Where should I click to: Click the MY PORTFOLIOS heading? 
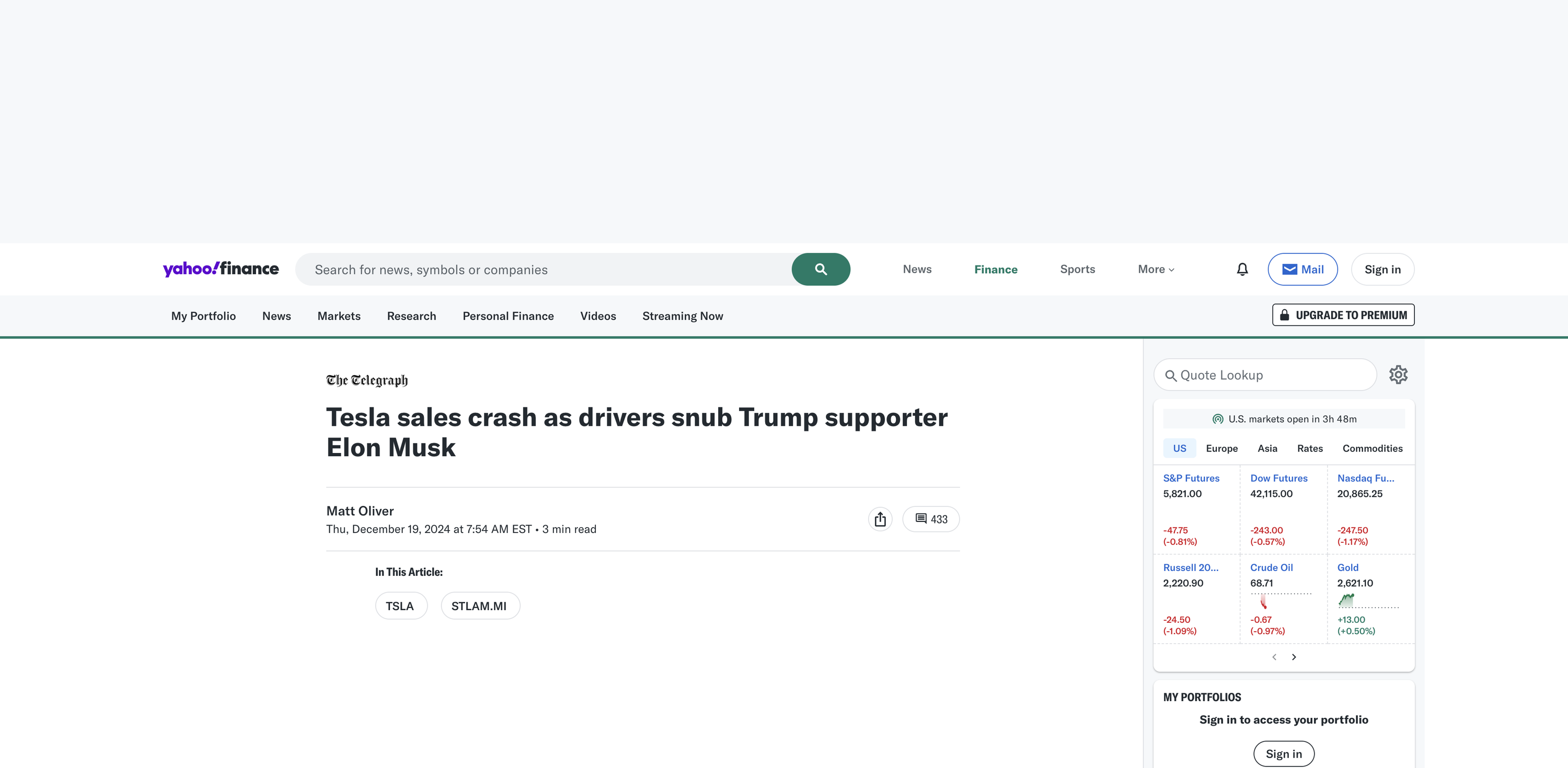coord(1202,697)
